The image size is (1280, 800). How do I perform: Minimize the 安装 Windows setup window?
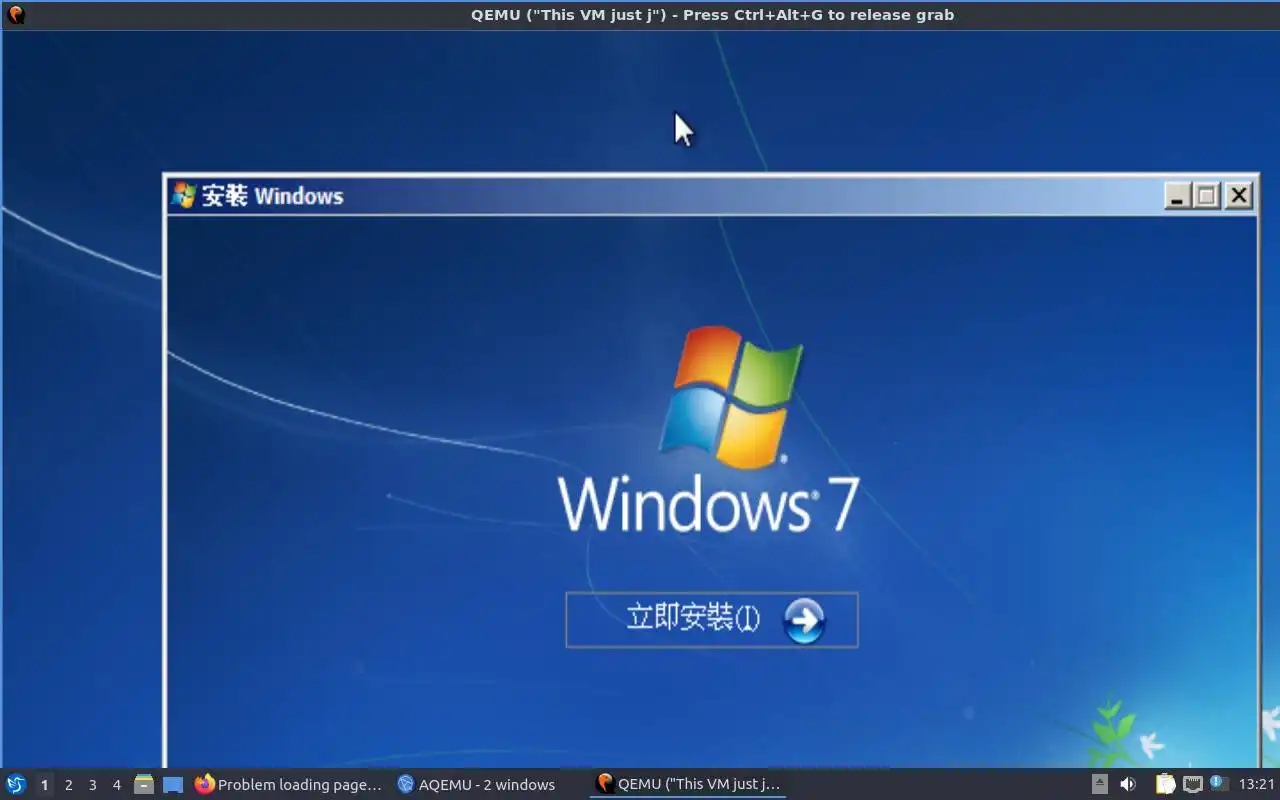pyautogui.click(x=1177, y=196)
